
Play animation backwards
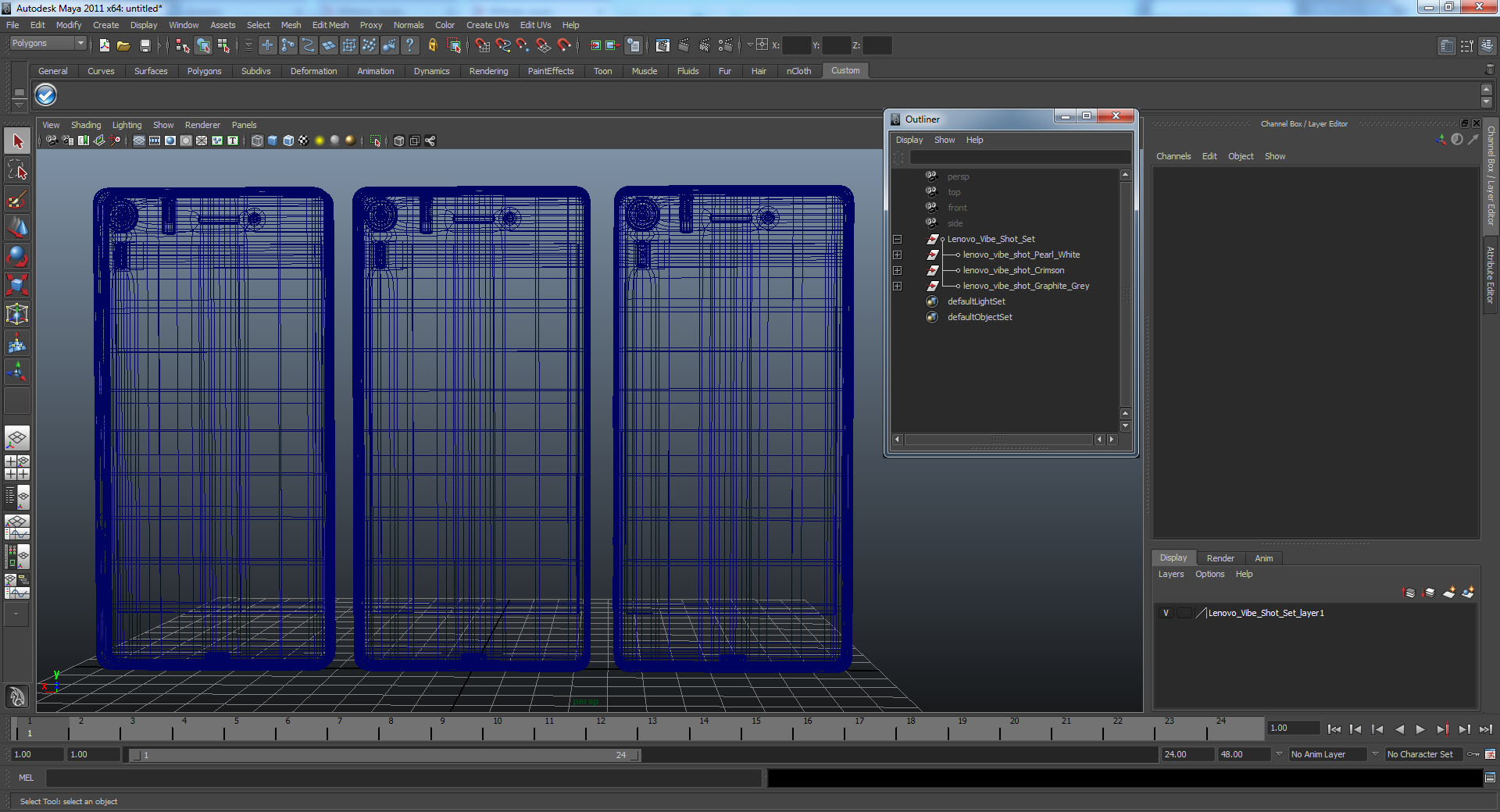[x=1399, y=729]
